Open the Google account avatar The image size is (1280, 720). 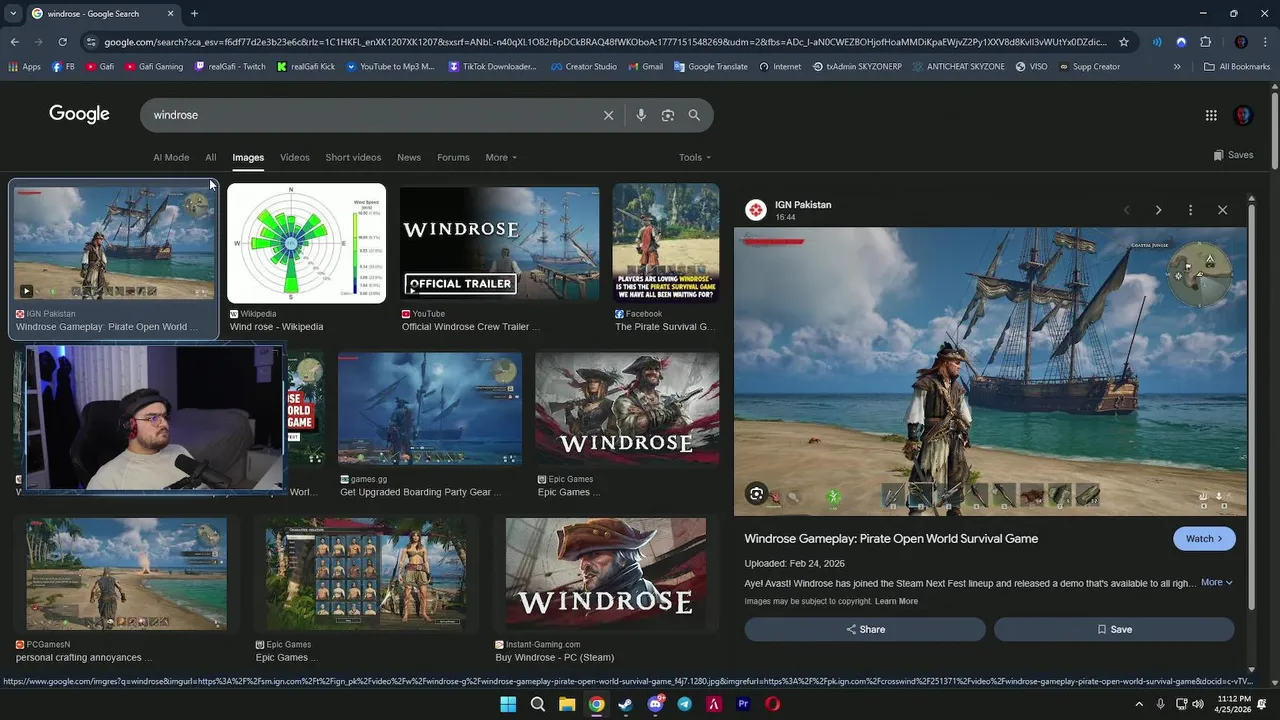pos(1243,115)
